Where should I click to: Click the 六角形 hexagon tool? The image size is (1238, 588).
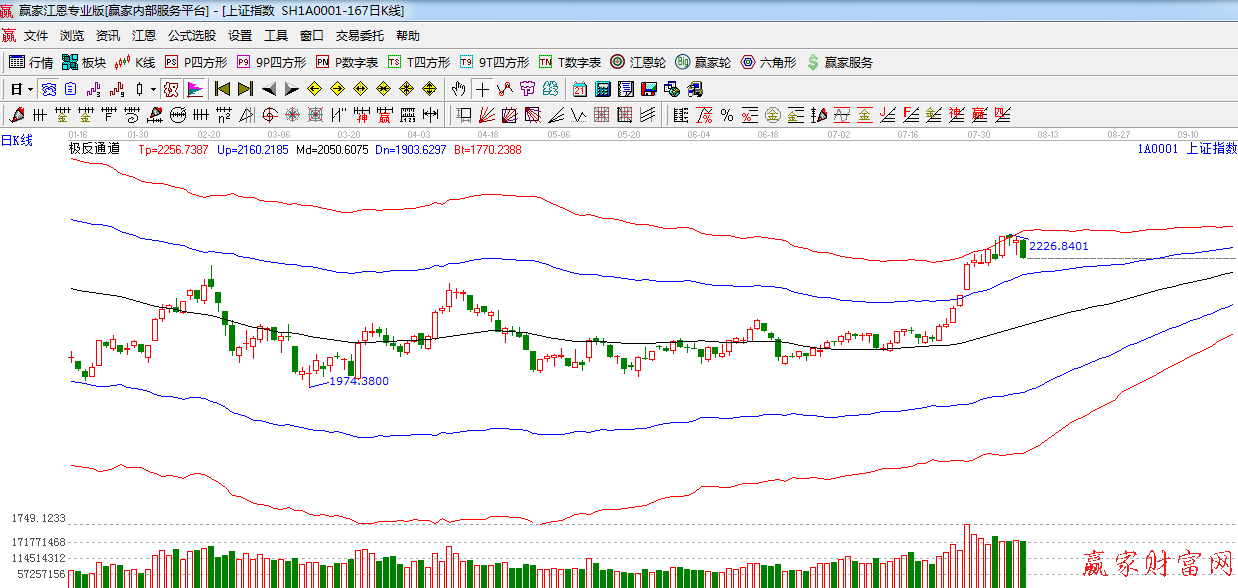pos(768,62)
